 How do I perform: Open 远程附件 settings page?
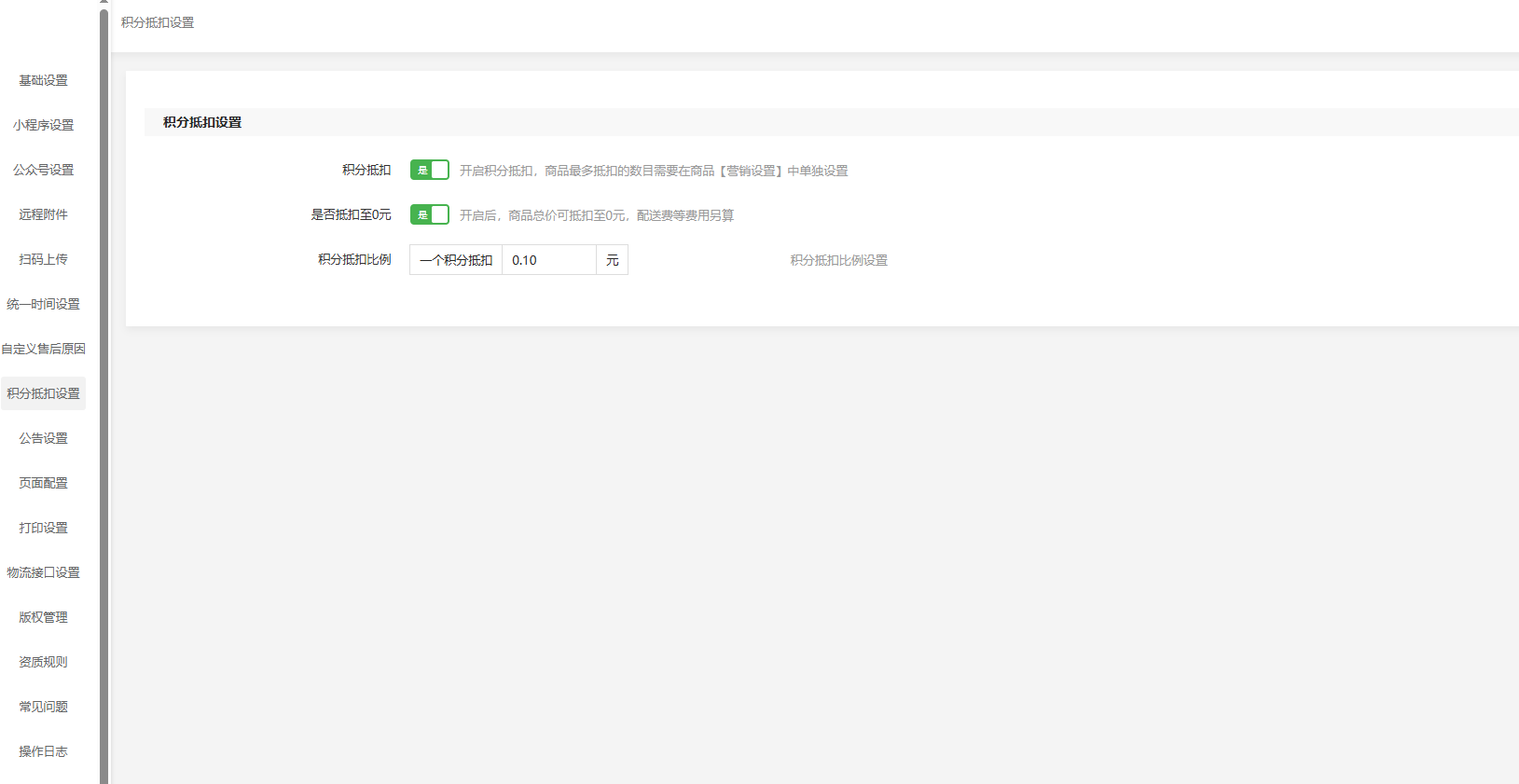(x=43, y=214)
